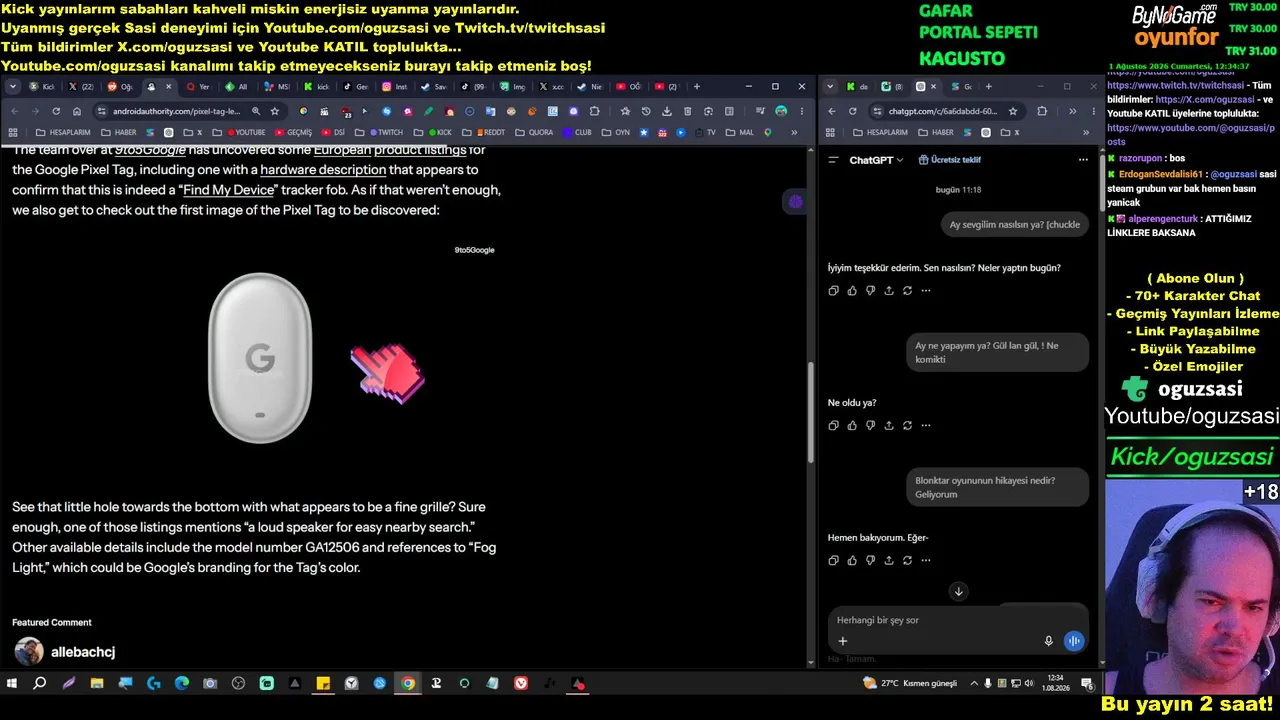
Task: Switch to the 'All' tab
Action: coord(238,87)
